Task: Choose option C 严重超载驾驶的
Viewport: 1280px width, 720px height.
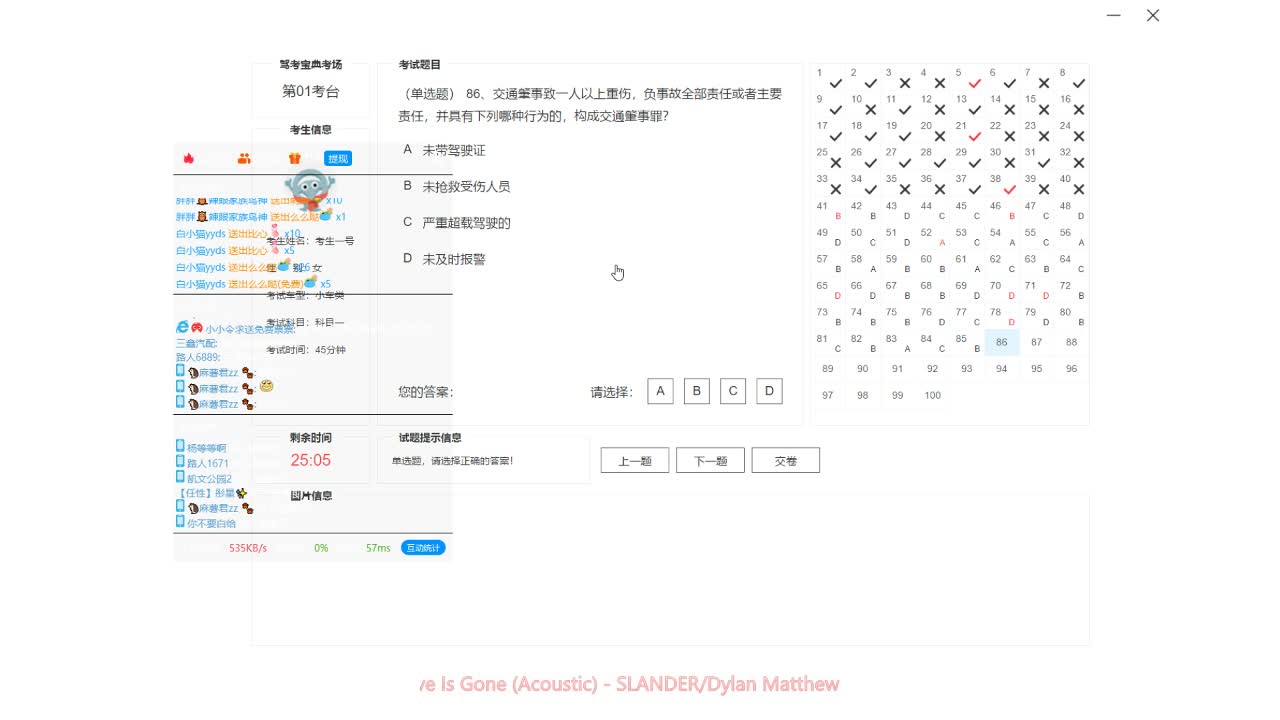Action: pyautogui.click(x=457, y=222)
